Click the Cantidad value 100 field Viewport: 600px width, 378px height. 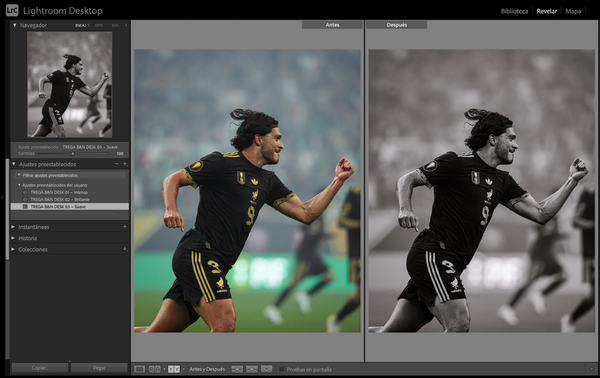(120, 153)
